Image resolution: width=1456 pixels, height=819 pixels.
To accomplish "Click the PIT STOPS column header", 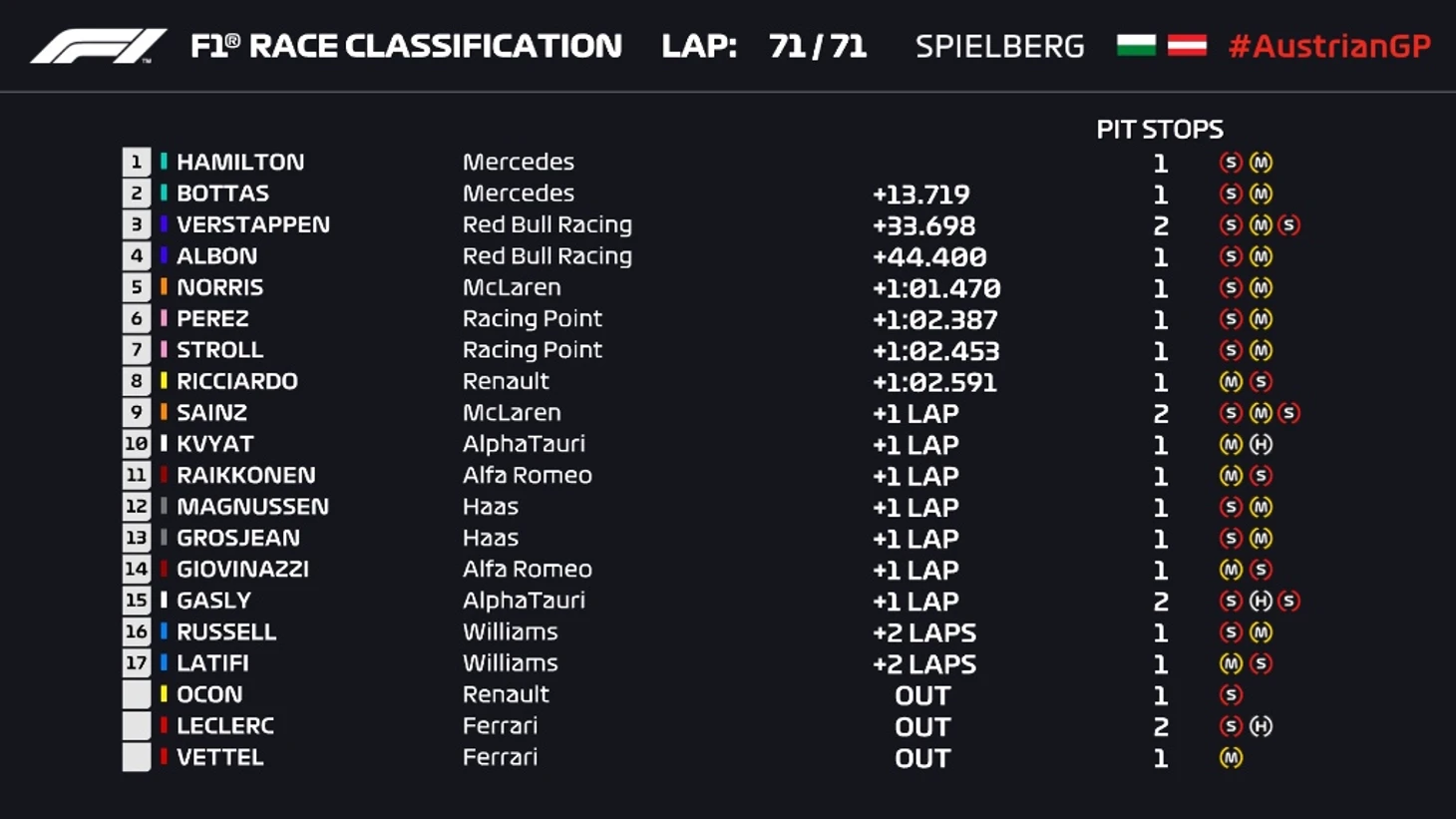I will click(1160, 130).
